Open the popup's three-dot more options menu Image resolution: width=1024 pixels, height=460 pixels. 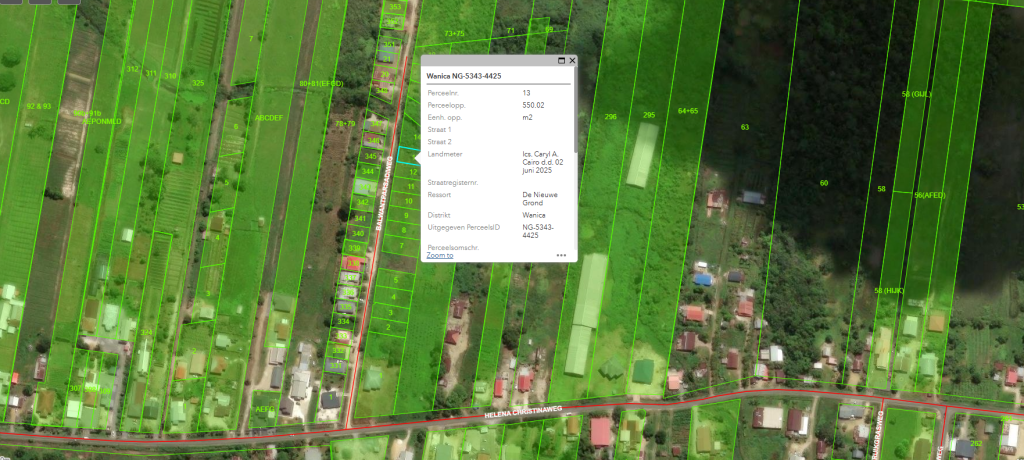(561, 256)
